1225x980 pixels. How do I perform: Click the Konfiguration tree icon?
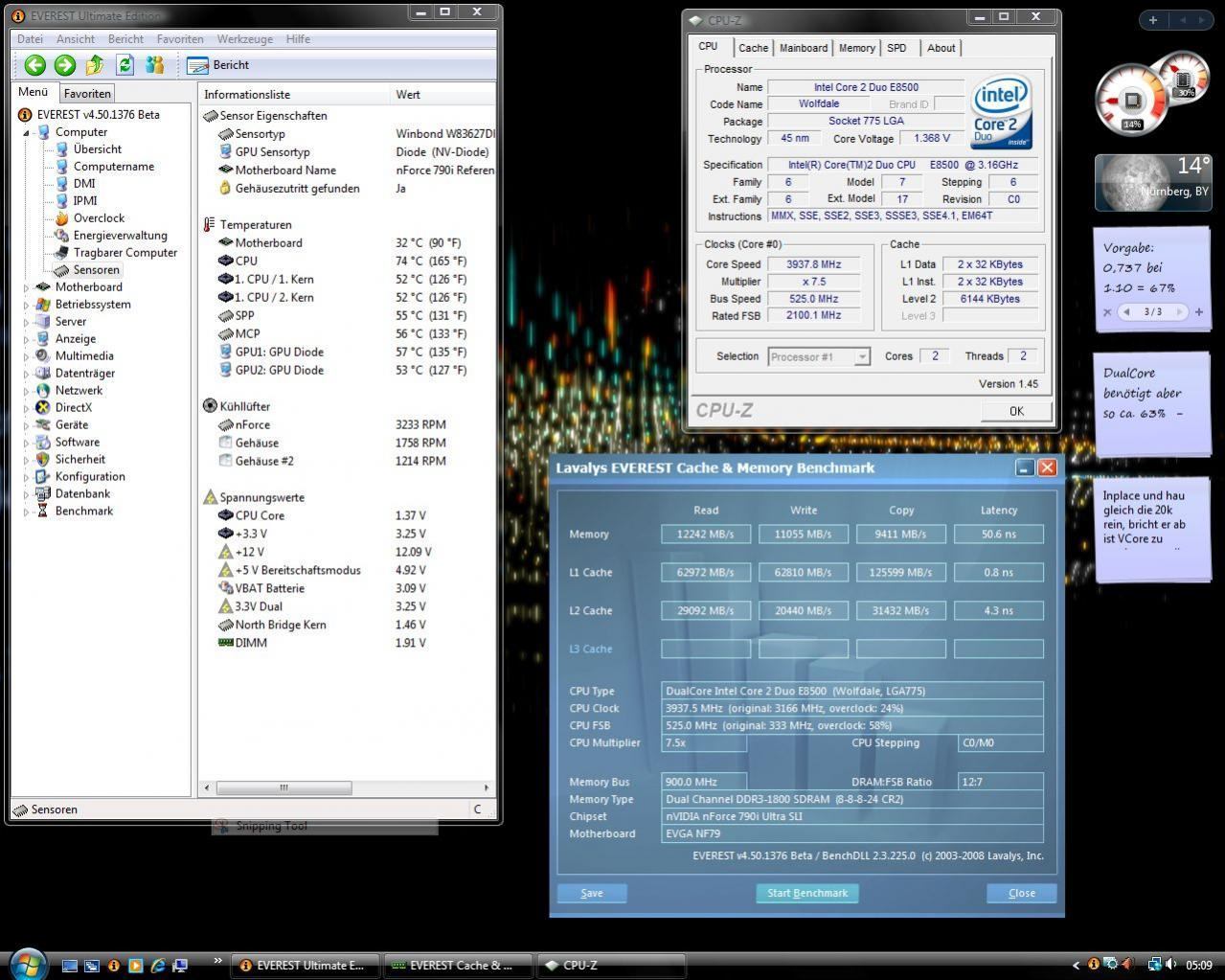[x=43, y=477]
